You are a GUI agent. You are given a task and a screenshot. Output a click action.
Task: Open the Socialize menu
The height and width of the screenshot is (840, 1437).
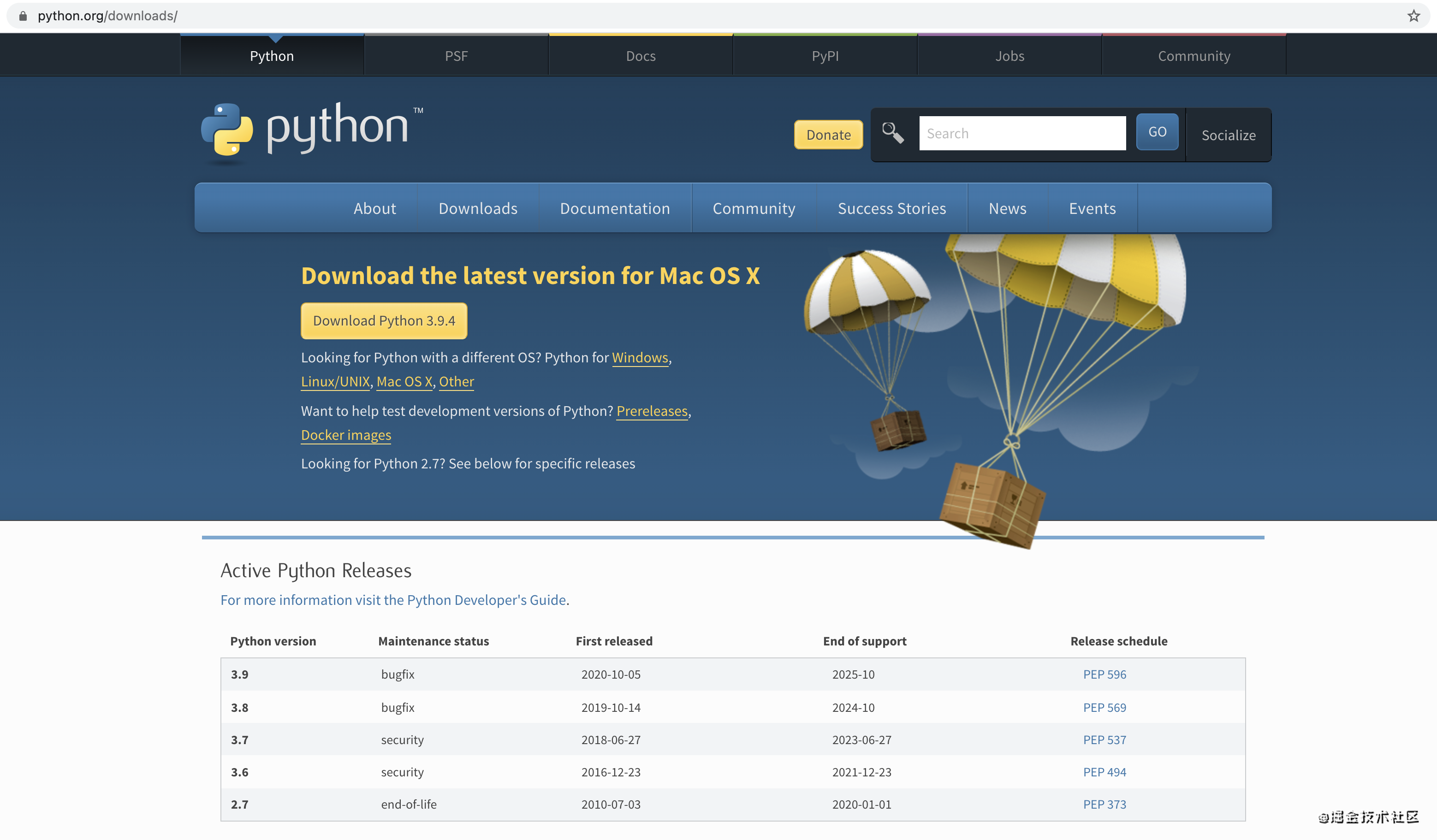[x=1228, y=135]
